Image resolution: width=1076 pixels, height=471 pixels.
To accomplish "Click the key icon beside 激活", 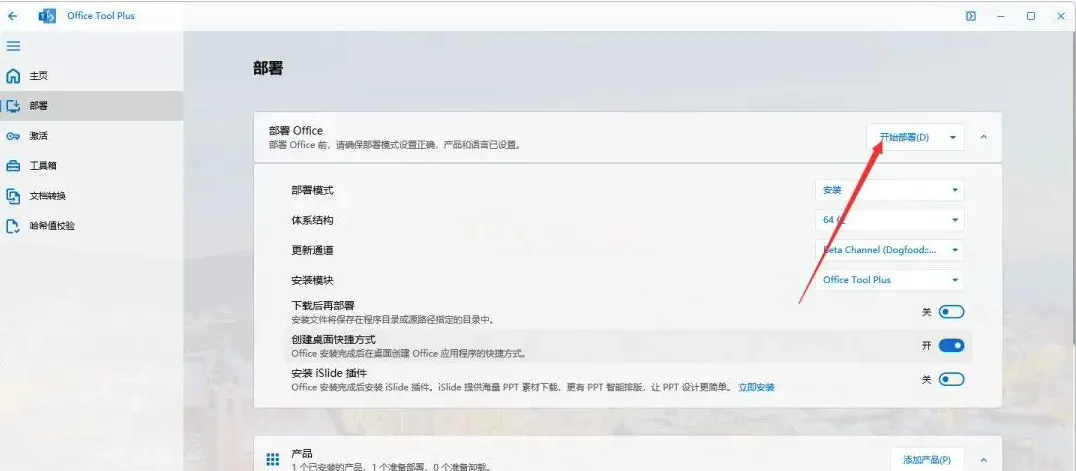I will 13,136.
